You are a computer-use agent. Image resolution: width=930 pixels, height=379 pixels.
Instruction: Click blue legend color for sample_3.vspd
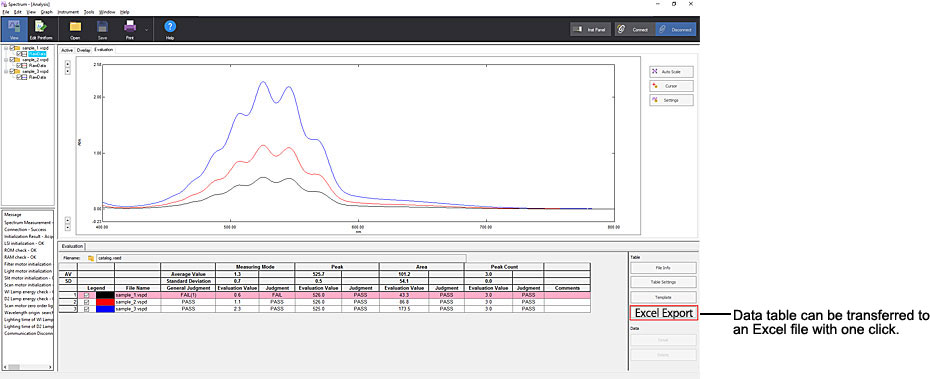[x=105, y=309]
